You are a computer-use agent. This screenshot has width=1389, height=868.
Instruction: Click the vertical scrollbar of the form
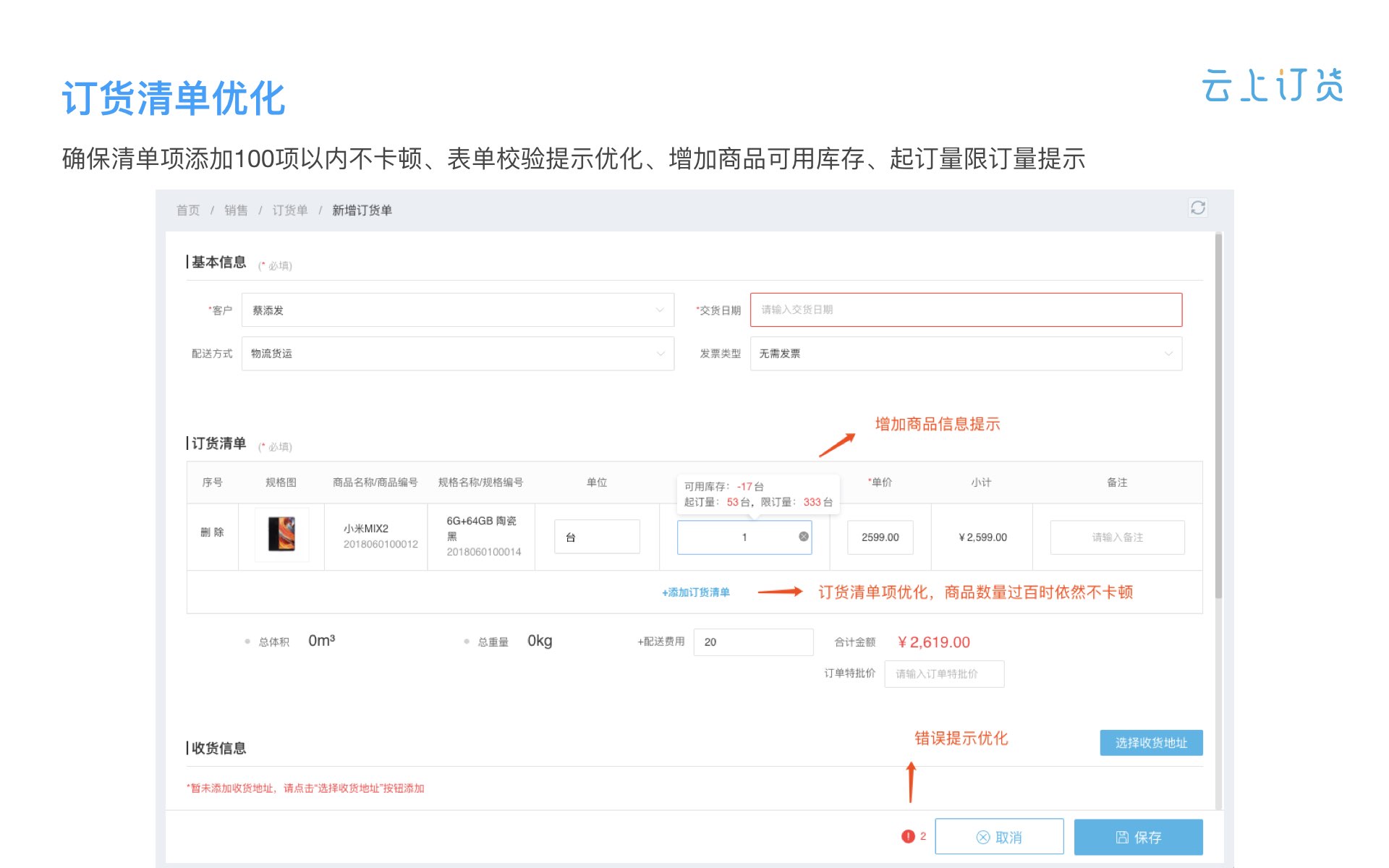click(1218, 416)
